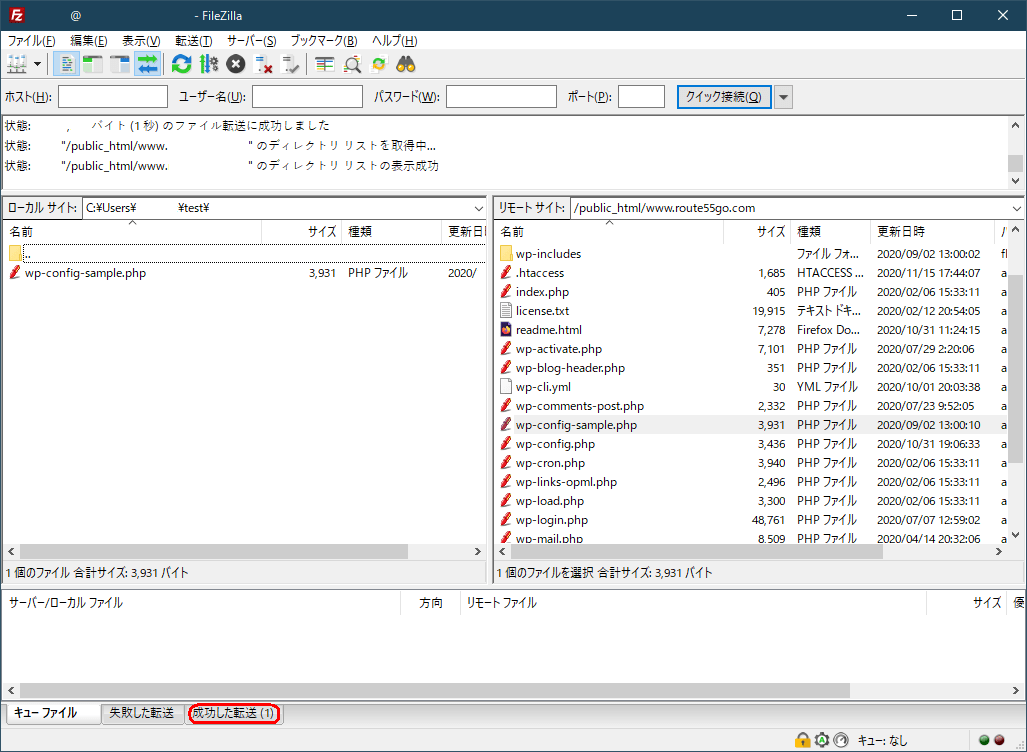Screen dimensions: 1027x752
Task: Open the quick connect history dropdown
Action: [x=783, y=97]
